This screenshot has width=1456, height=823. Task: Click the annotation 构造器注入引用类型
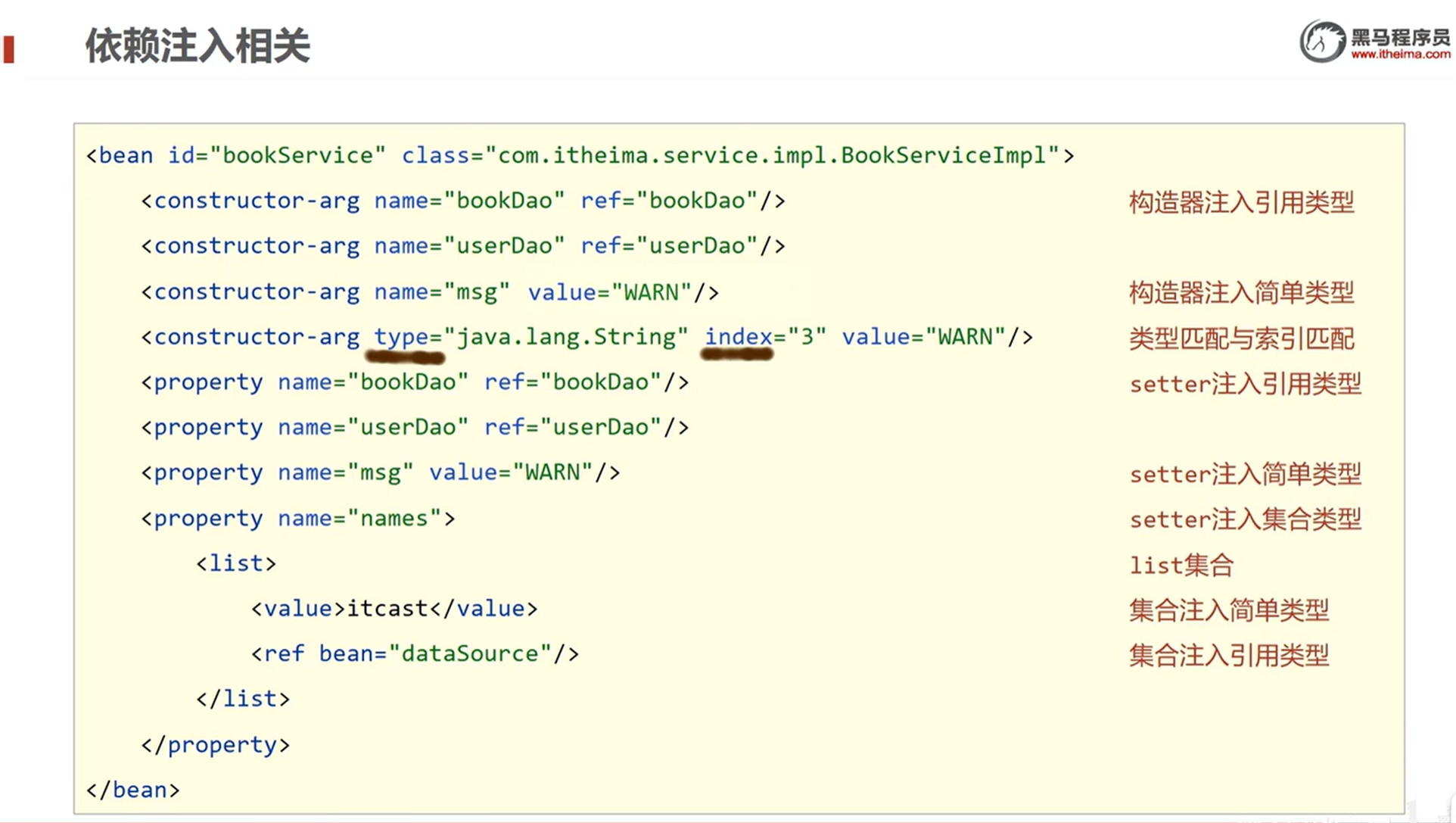tap(1241, 202)
